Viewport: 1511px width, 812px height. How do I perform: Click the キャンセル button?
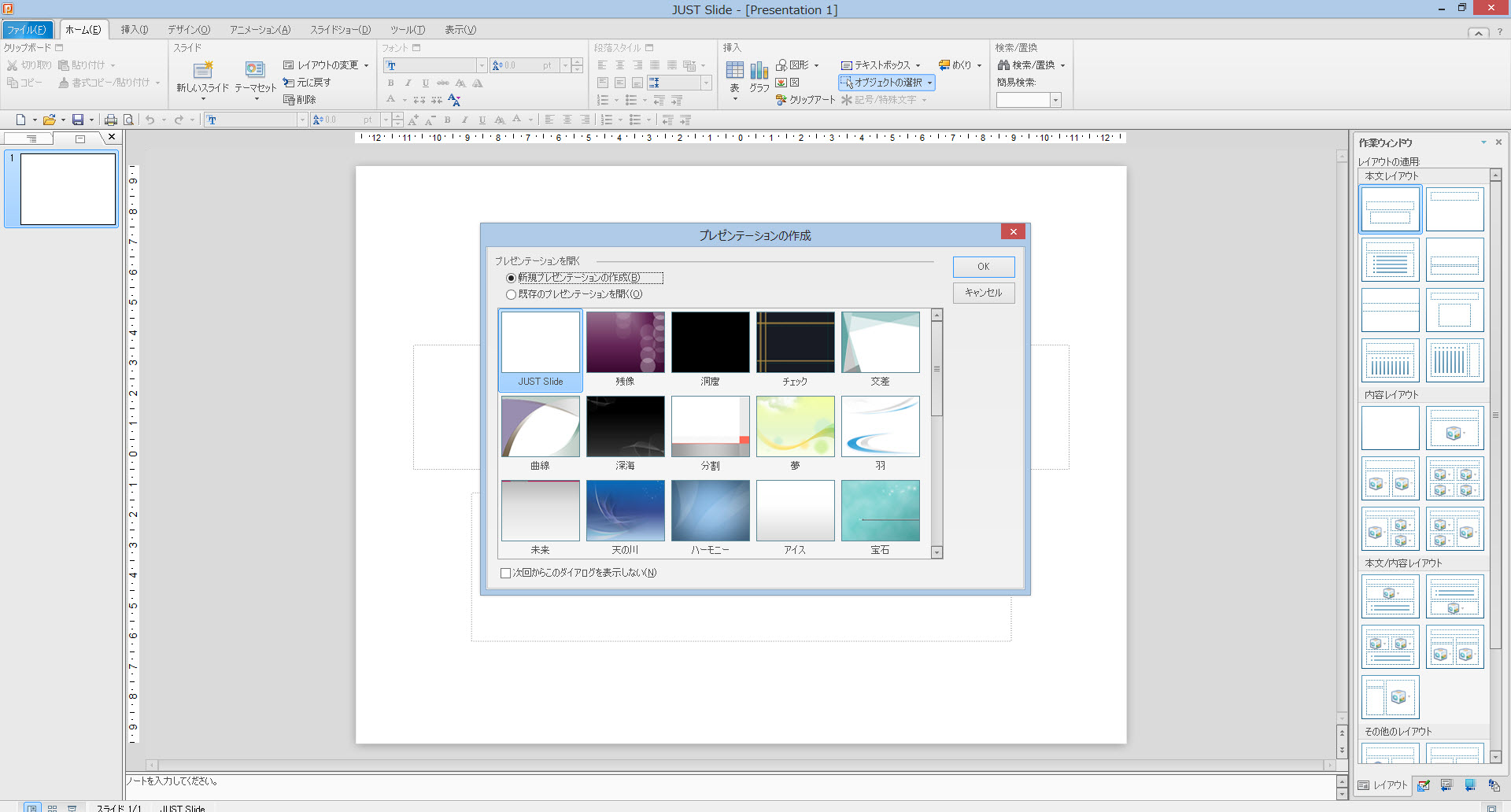983,293
